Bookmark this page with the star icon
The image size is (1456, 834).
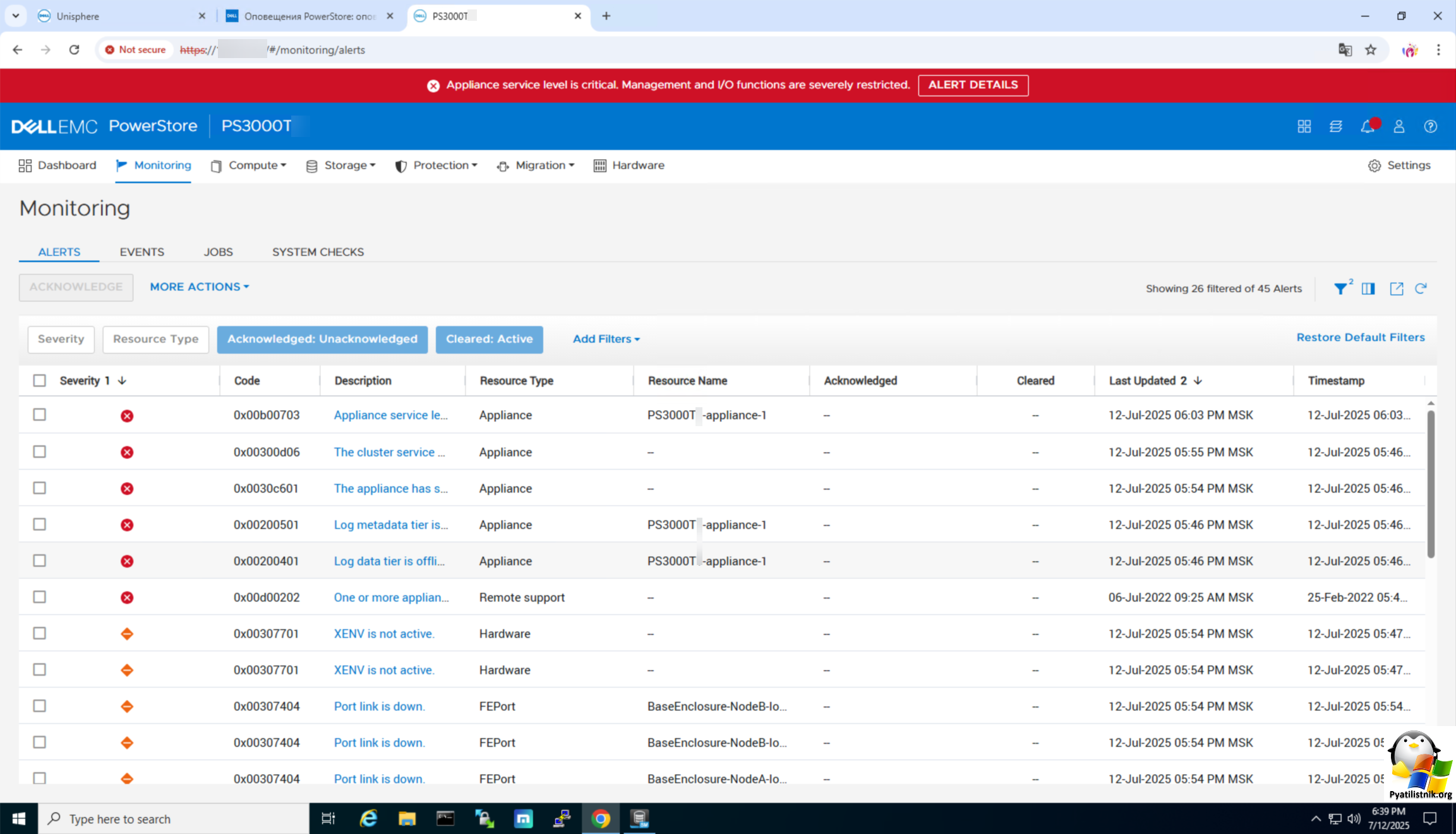pyautogui.click(x=1370, y=49)
